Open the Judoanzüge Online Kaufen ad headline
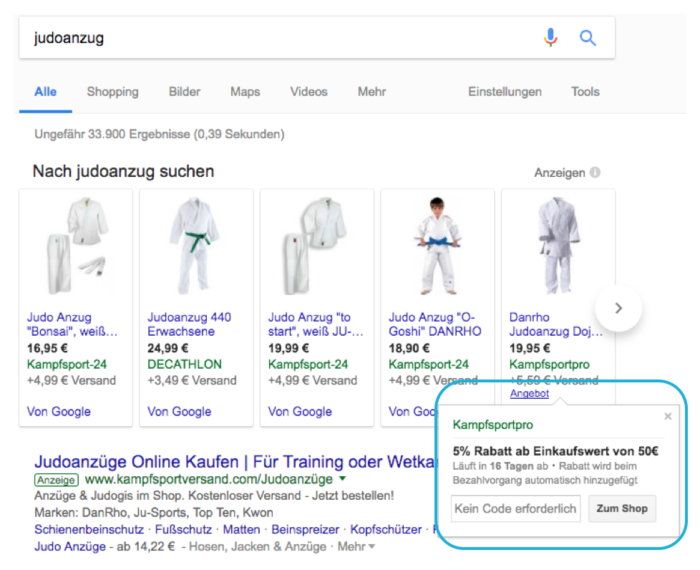This screenshot has width=700, height=570. coord(235,462)
